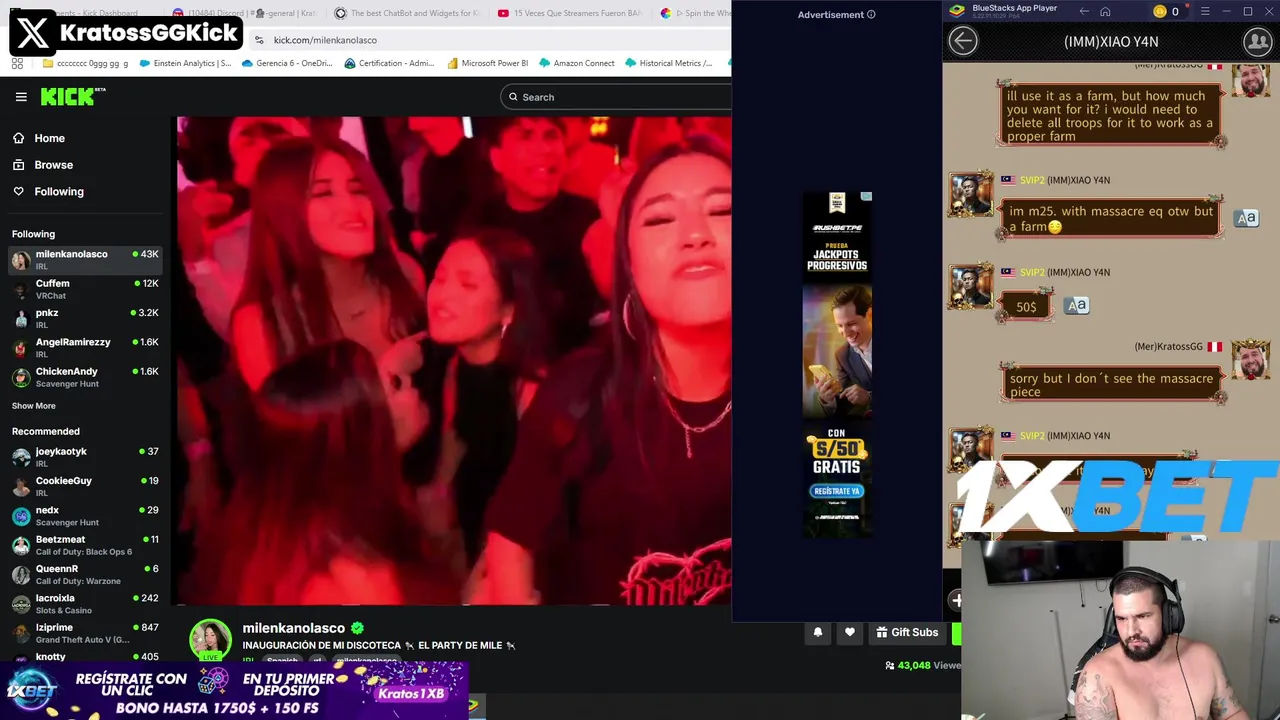
Task: Open the BlueStacks coin balance
Action: coord(1166,12)
